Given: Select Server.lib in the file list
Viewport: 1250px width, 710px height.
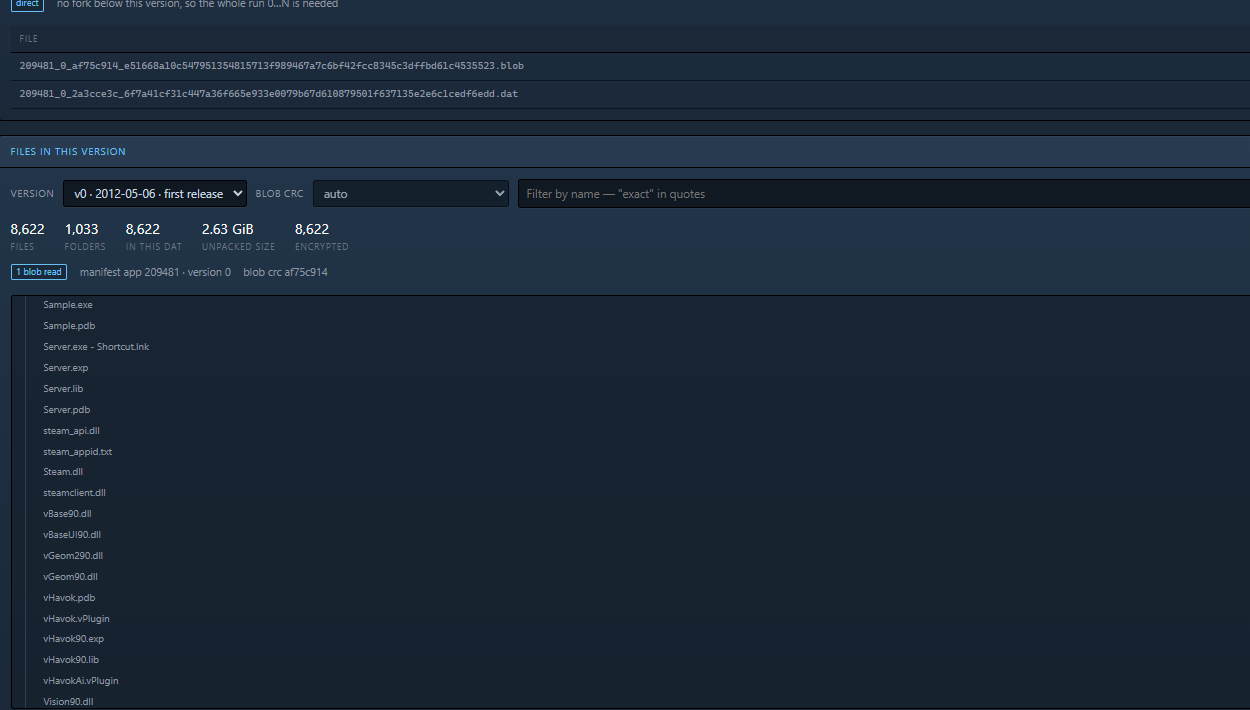Looking at the screenshot, I should coord(63,389).
